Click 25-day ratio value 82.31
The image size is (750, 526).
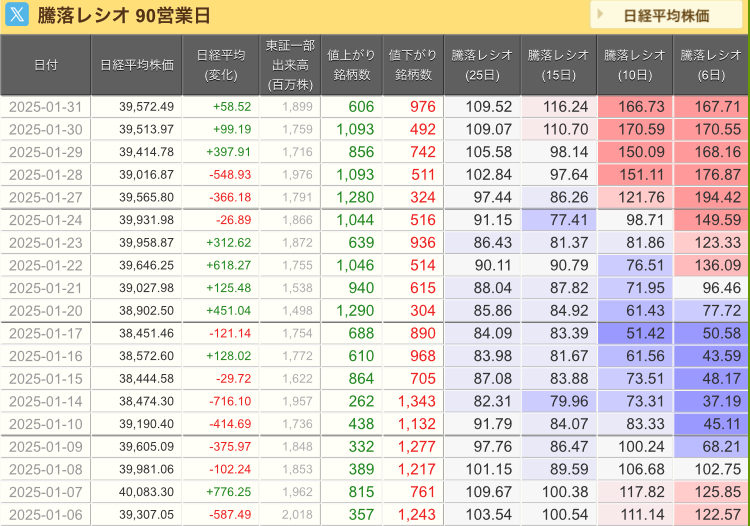pos(493,401)
